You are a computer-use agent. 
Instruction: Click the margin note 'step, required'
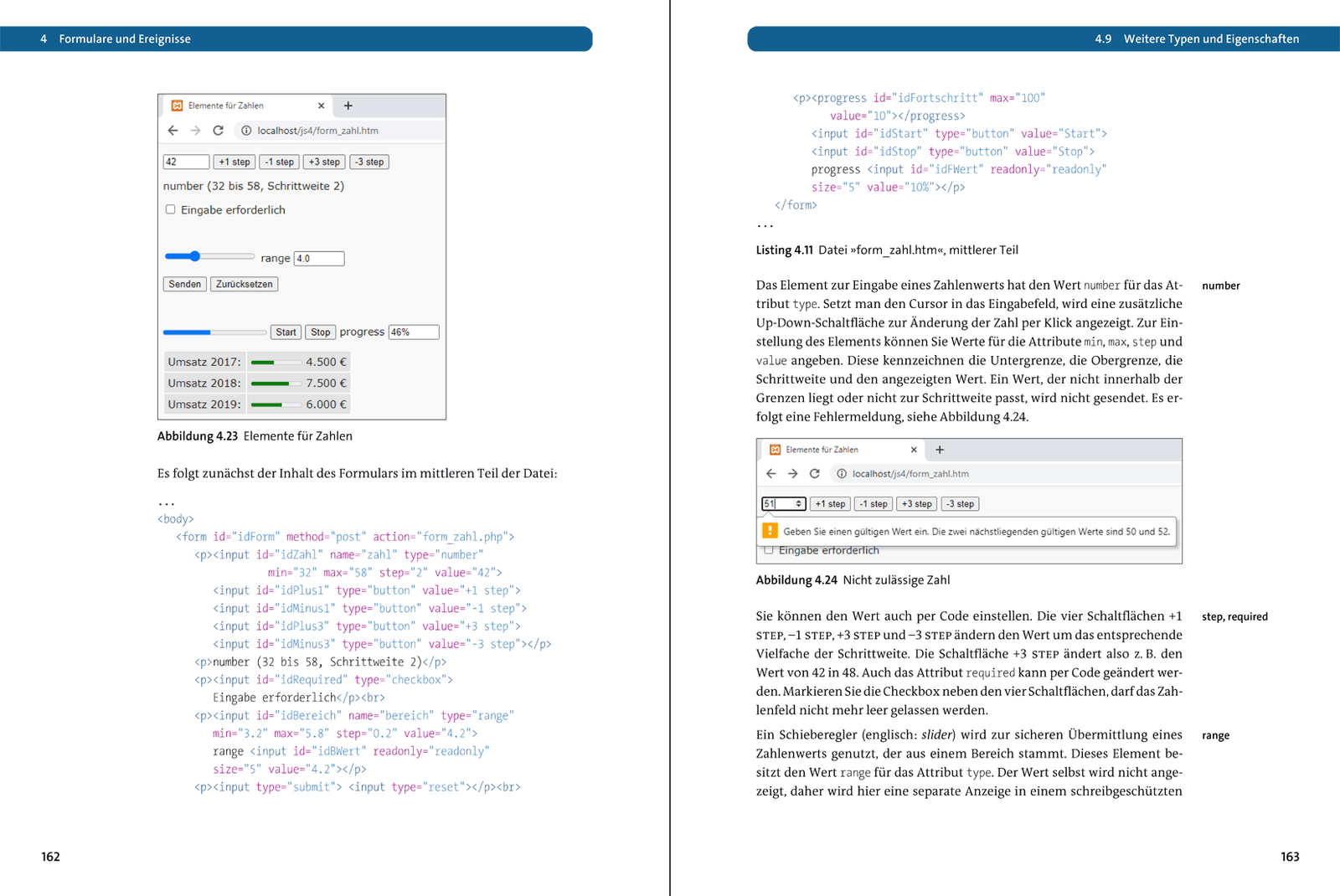coord(1234,617)
